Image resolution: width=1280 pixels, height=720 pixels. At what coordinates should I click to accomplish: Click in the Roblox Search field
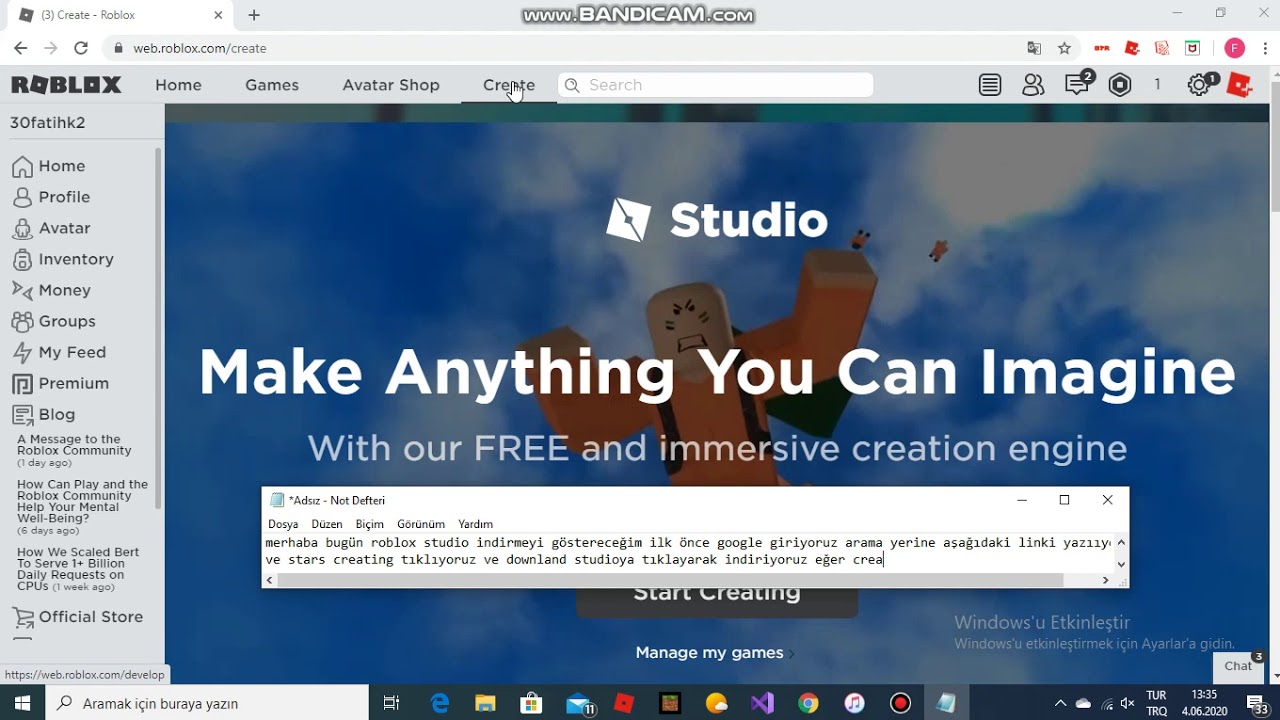[x=715, y=85]
